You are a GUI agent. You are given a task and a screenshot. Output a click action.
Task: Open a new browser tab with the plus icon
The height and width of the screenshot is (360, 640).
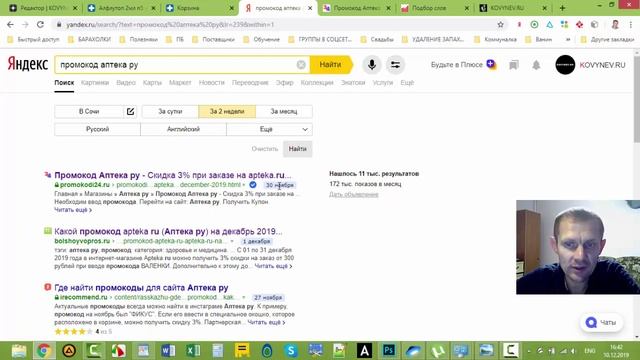(562, 8)
